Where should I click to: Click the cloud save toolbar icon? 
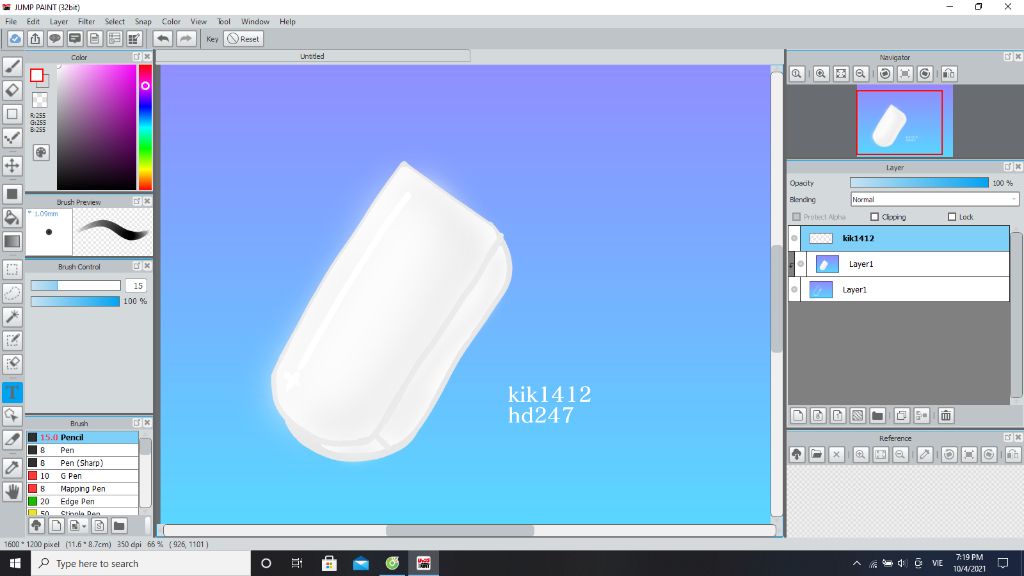pos(15,39)
